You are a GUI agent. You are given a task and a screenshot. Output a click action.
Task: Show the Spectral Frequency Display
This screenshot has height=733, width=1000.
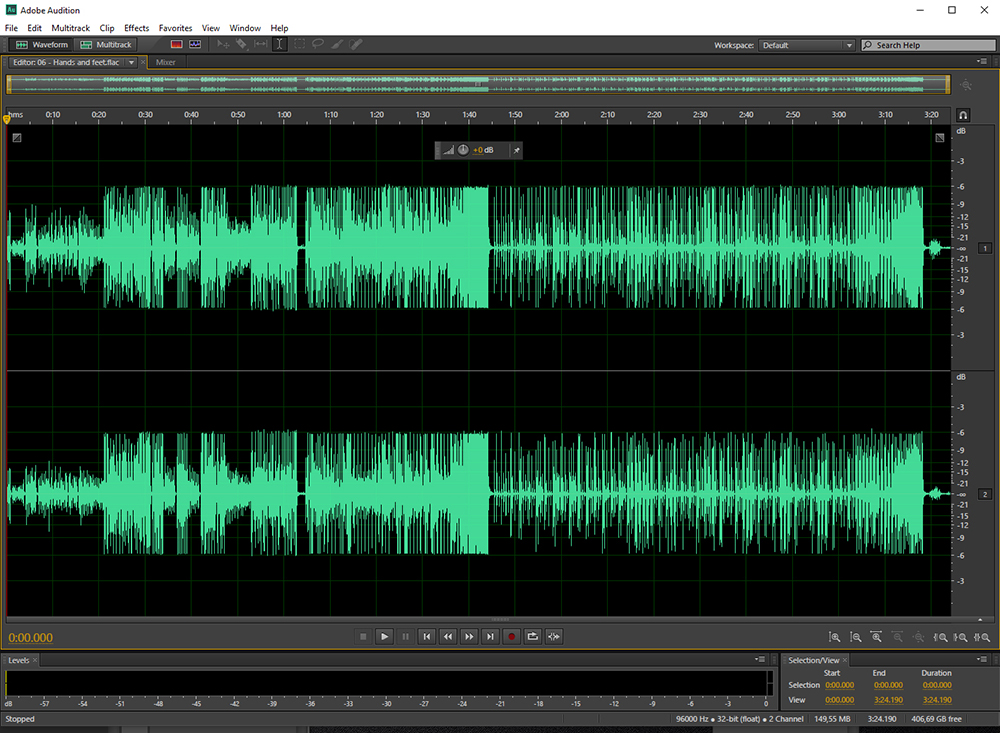[177, 45]
